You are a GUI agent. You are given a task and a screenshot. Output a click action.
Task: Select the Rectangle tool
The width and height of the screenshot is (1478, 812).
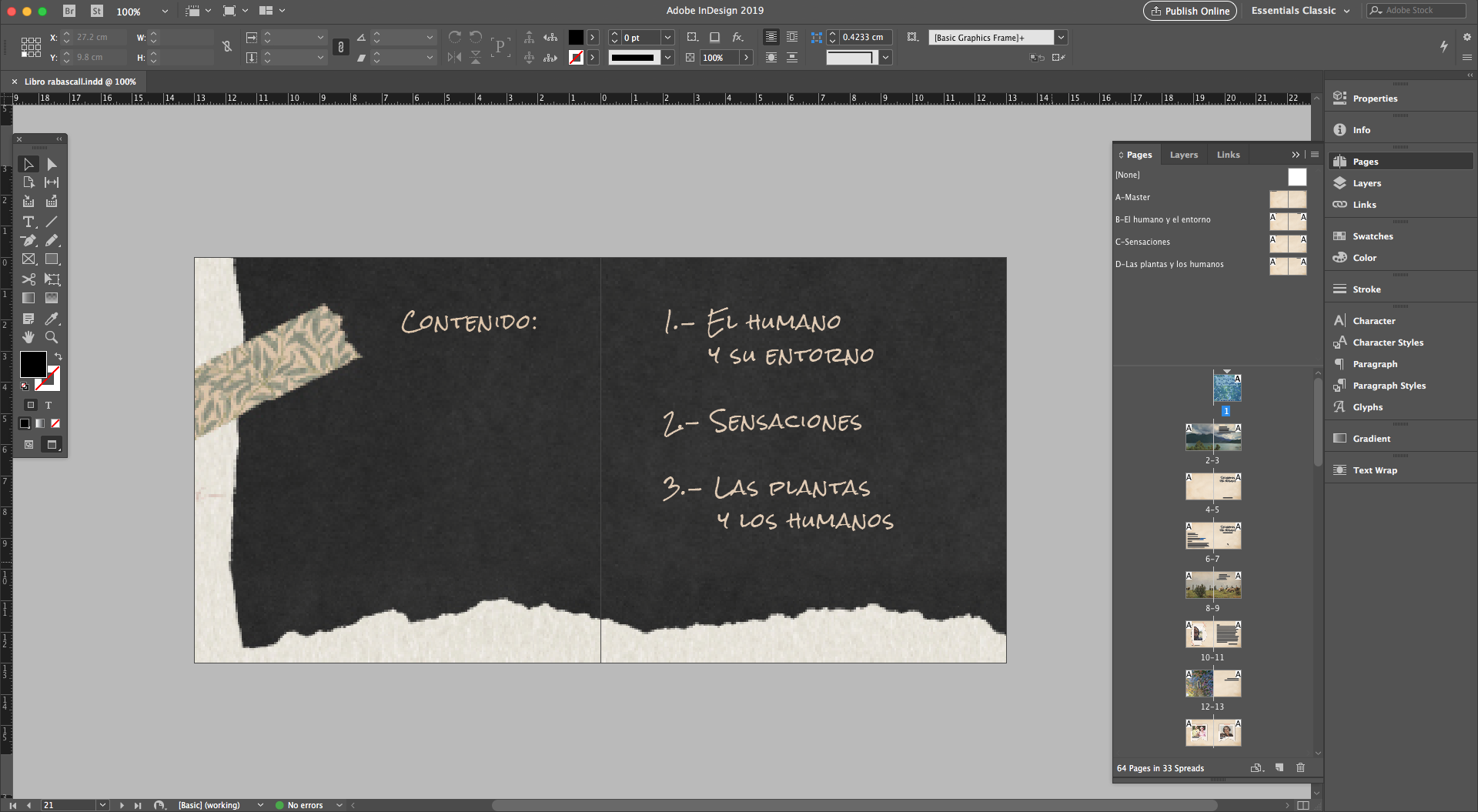(x=52, y=259)
